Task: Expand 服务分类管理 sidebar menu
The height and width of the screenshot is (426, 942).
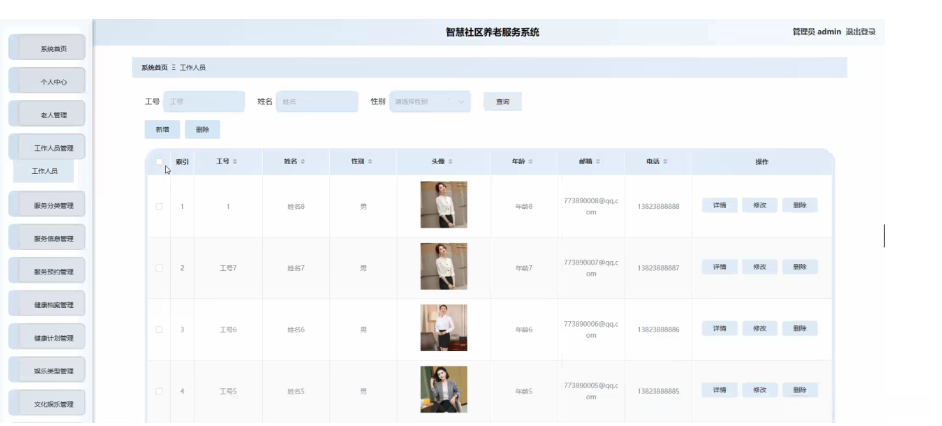Action: (47, 205)
